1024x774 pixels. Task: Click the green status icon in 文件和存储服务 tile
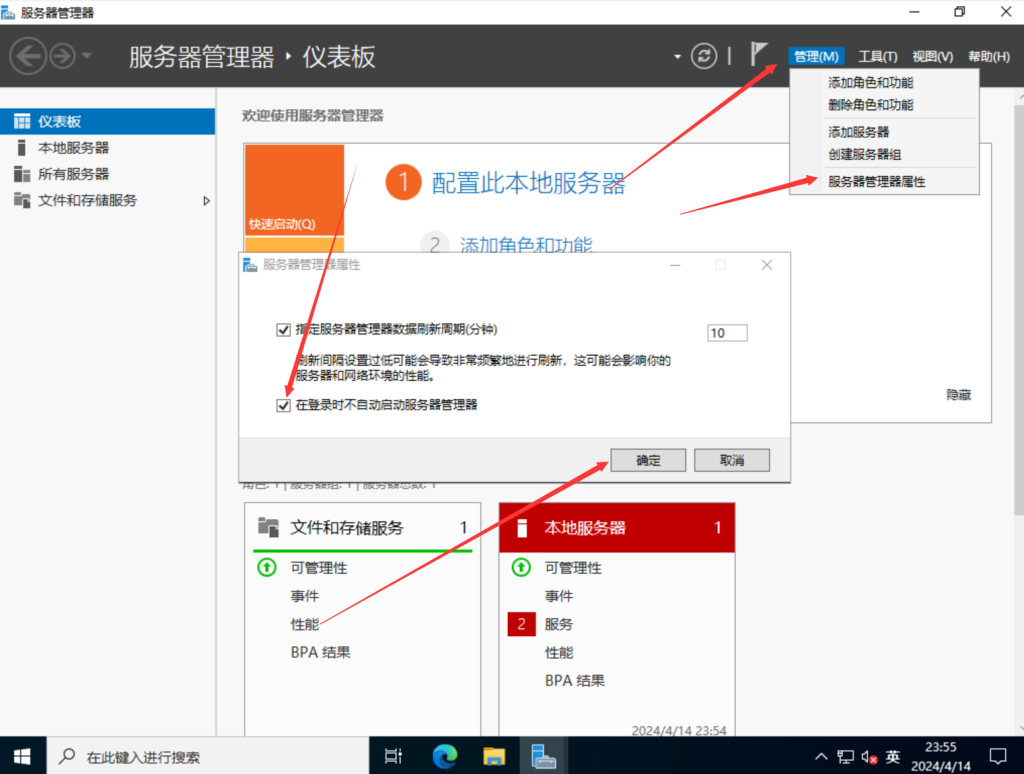(x=267, y=567)
